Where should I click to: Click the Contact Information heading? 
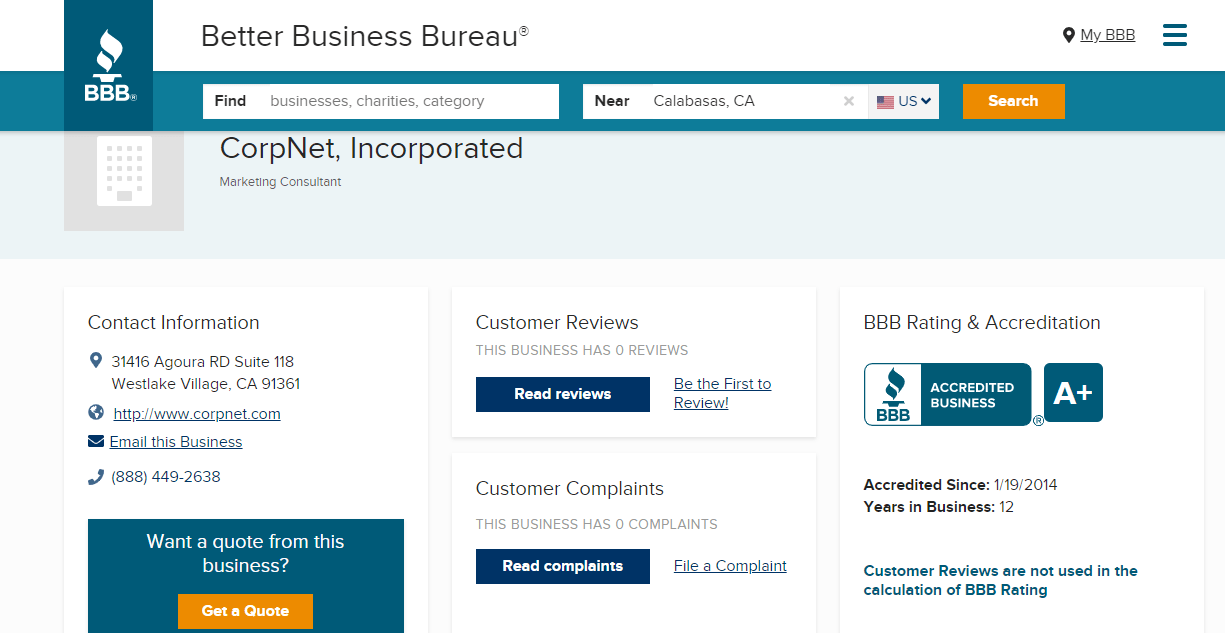point(174,323)
